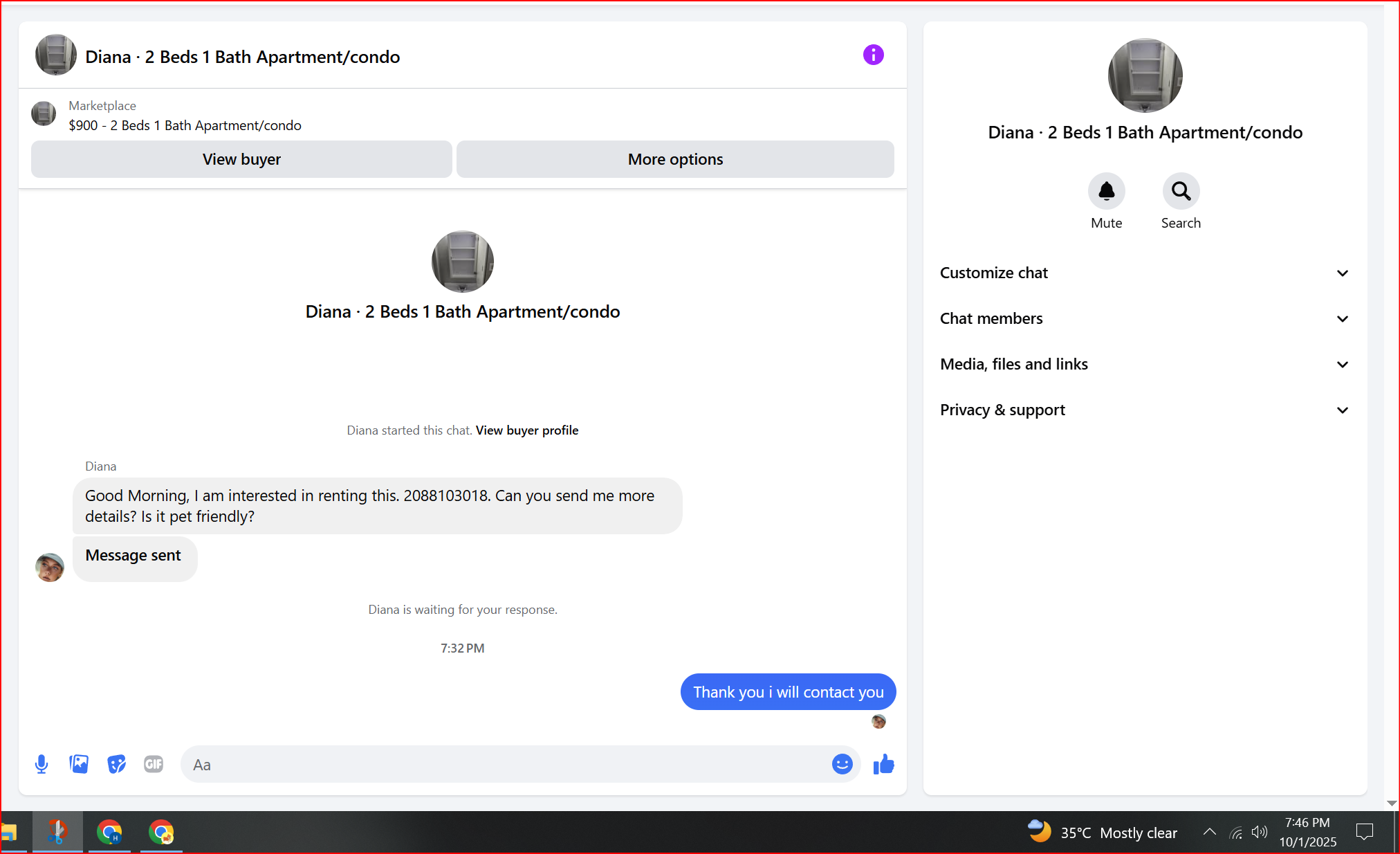1400x854 pixels.
Task: Open the volume control icon
Action: (1260, 832)
